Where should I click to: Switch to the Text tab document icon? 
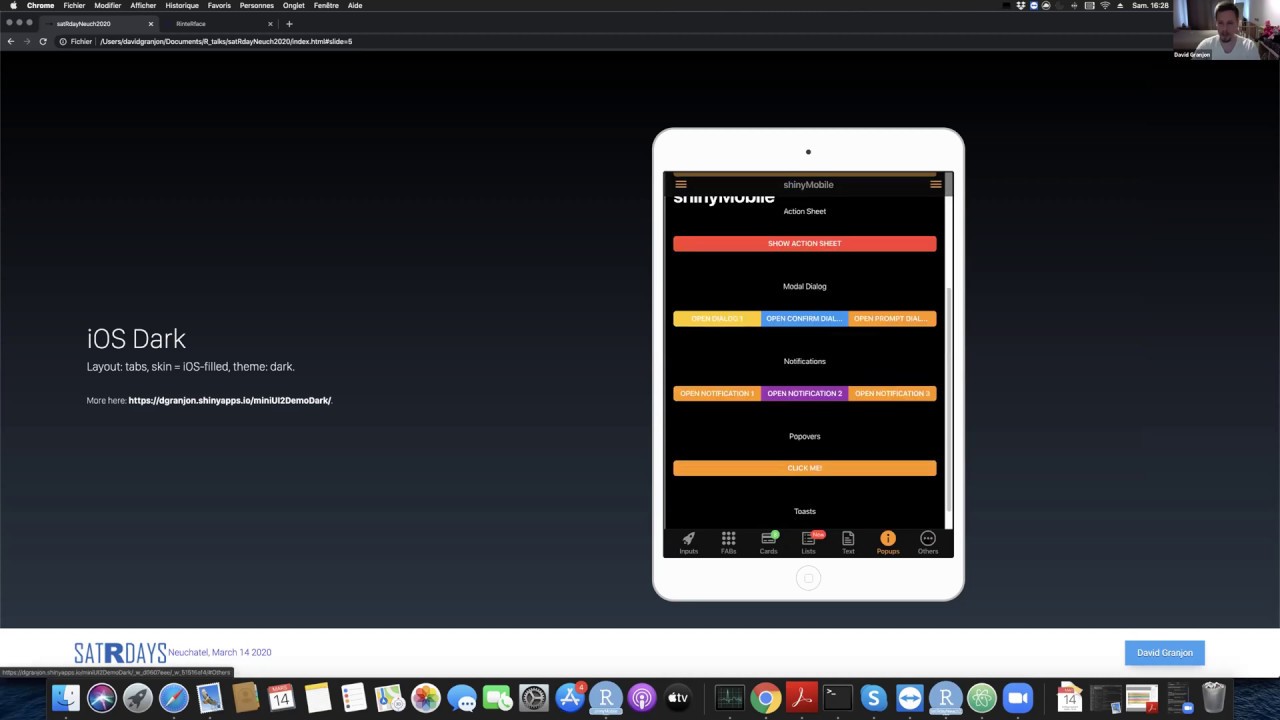point(848,538)
